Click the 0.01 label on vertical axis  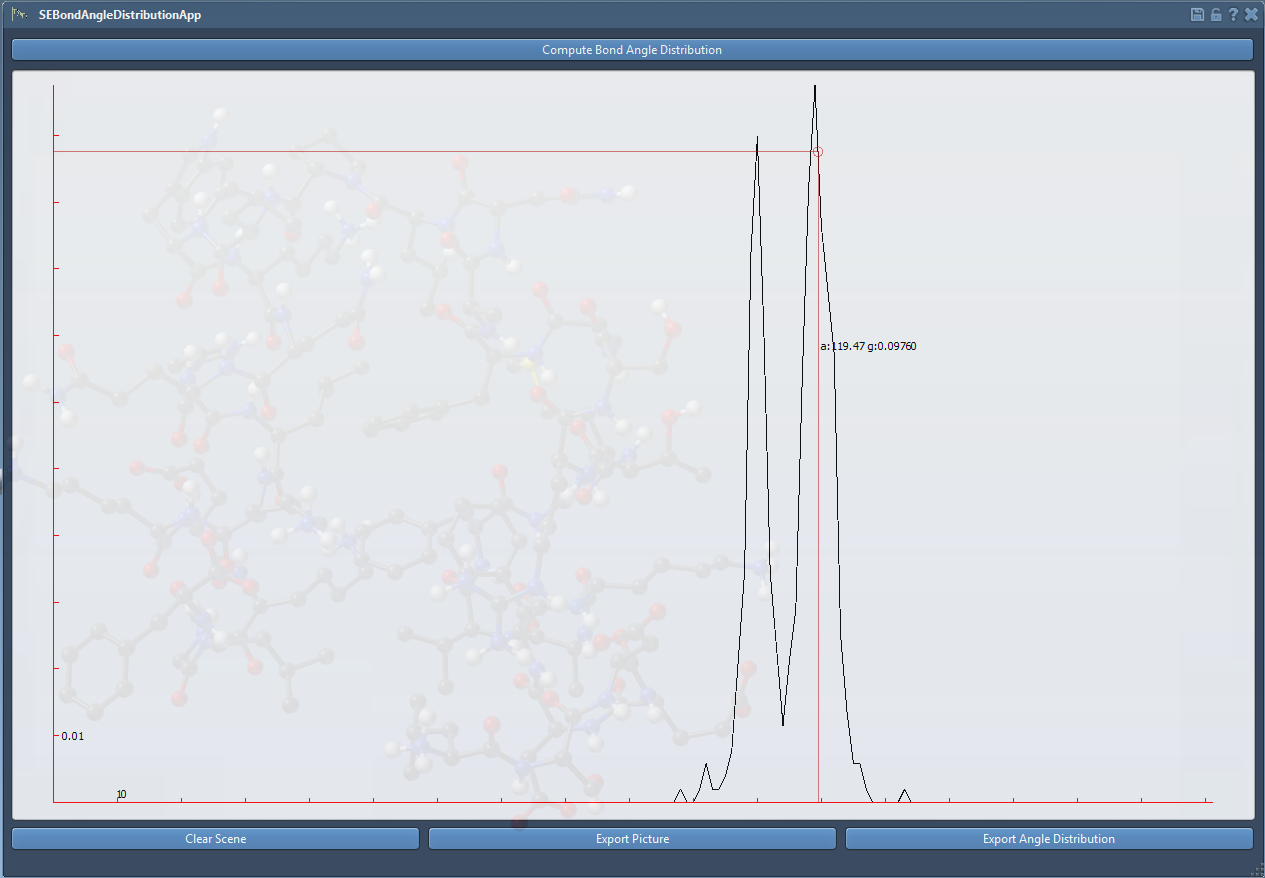point(73,736)
